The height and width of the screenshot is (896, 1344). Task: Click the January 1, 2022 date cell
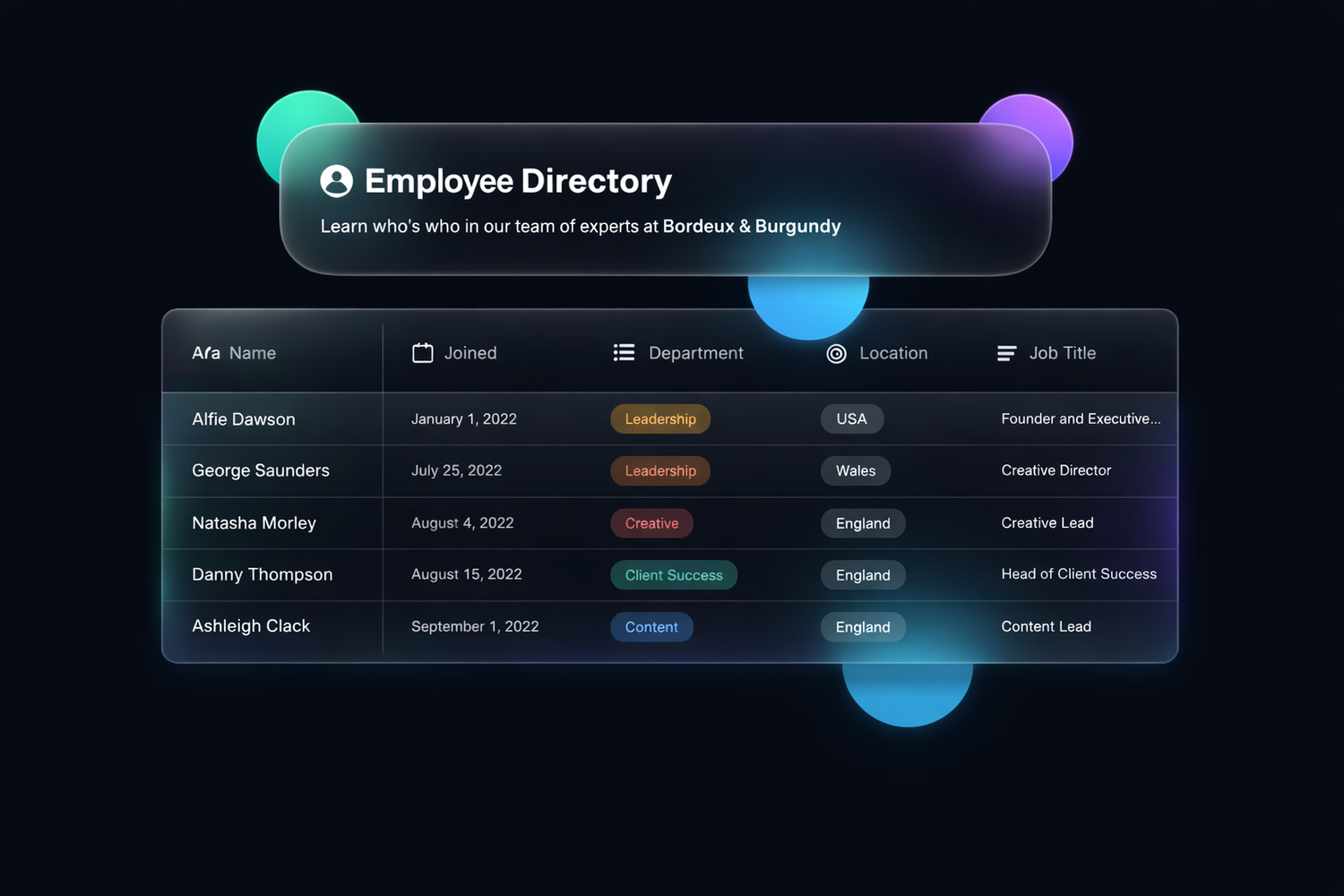click(x=464, y=418)
